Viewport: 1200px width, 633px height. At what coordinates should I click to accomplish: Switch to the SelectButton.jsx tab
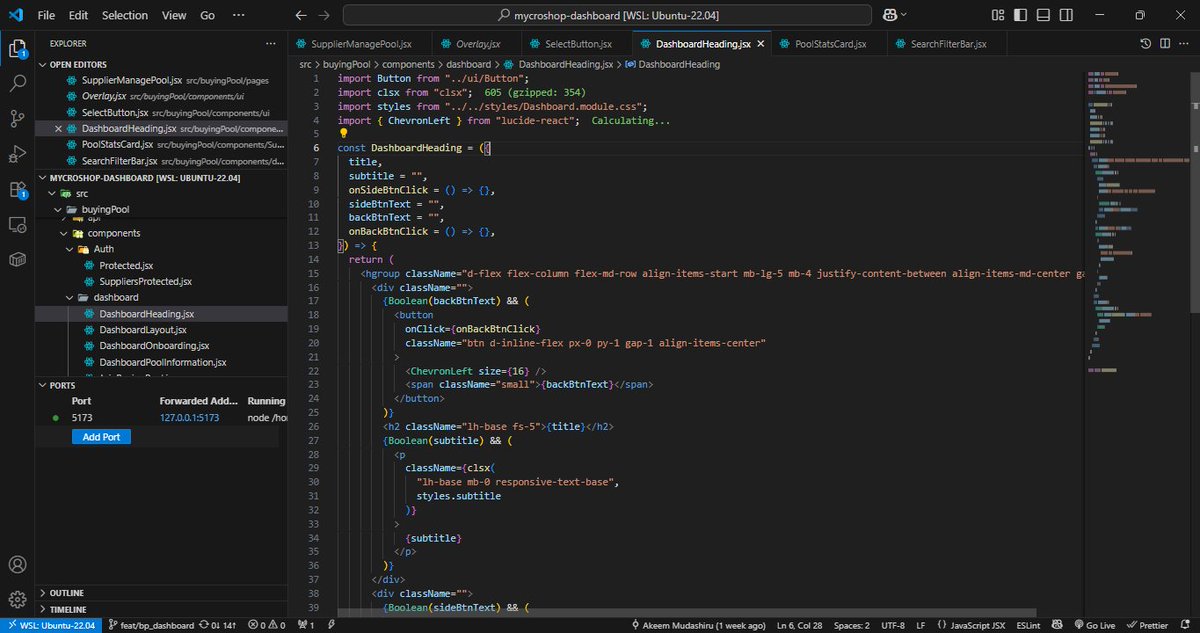click(576, 44)
